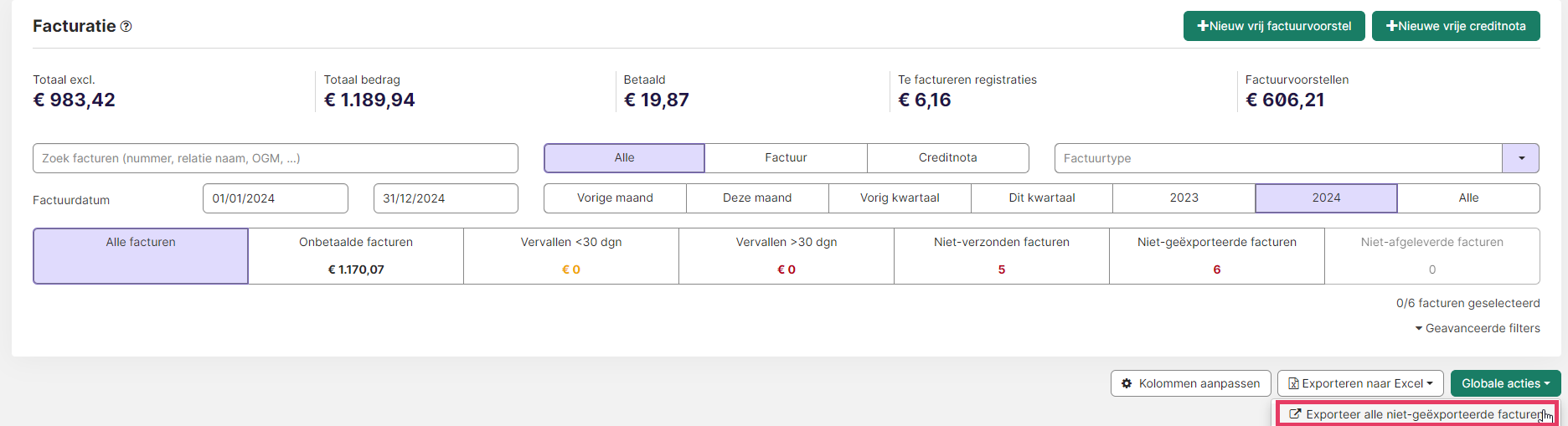Expand Geavanceerde filters

(x=1478, y=328)
